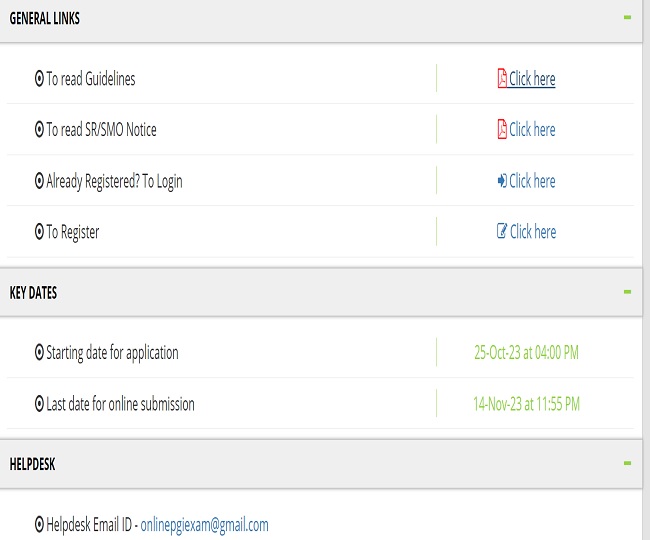650x540 pixels.
Task: Click the register pencil-edit icon
Action: 502,232
